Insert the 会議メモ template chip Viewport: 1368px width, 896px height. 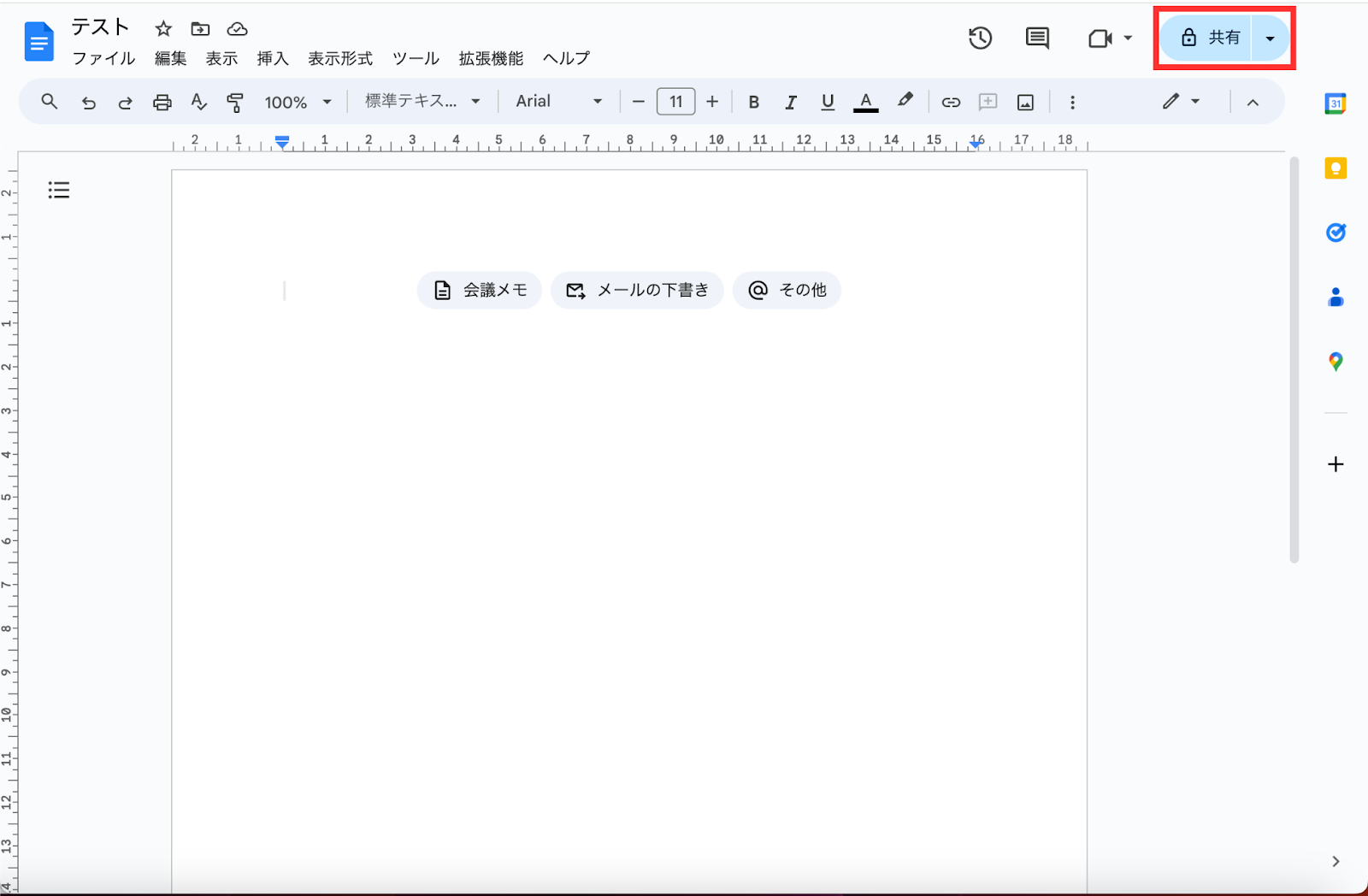480,291
